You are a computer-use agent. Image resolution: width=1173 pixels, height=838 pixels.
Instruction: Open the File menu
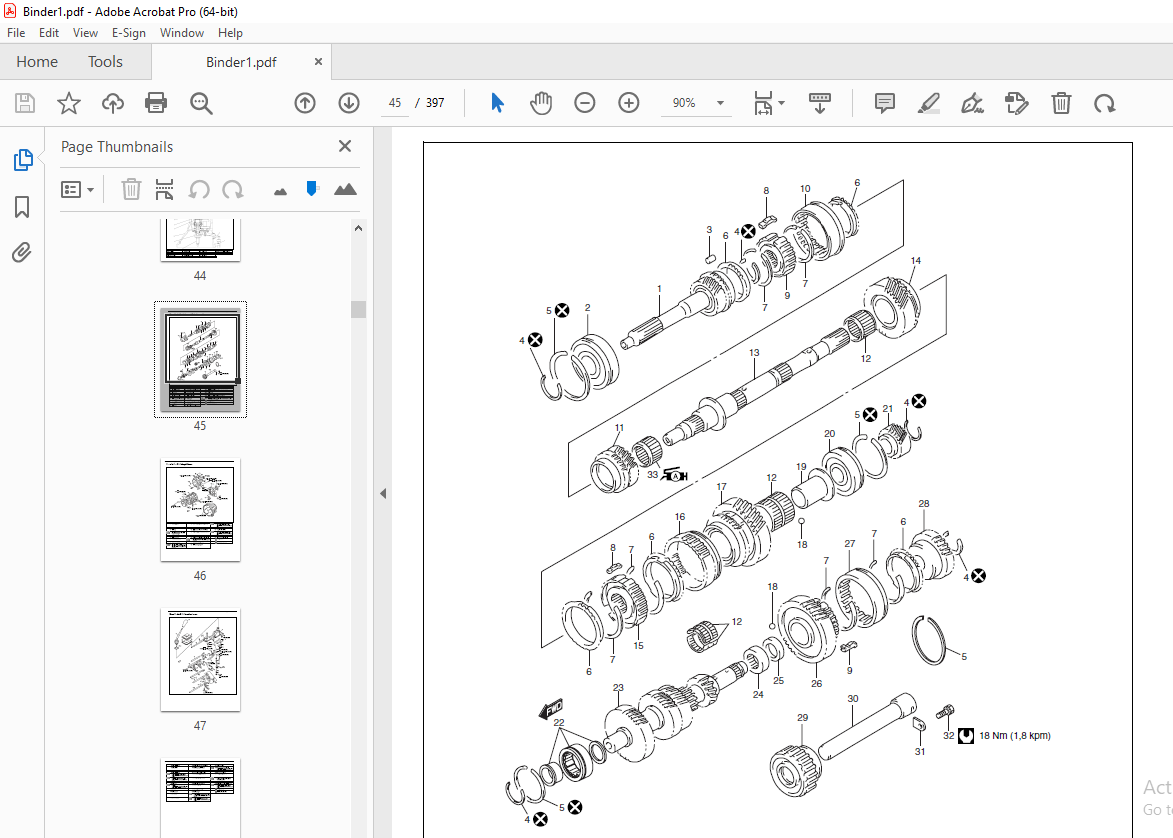coord(16,33)
